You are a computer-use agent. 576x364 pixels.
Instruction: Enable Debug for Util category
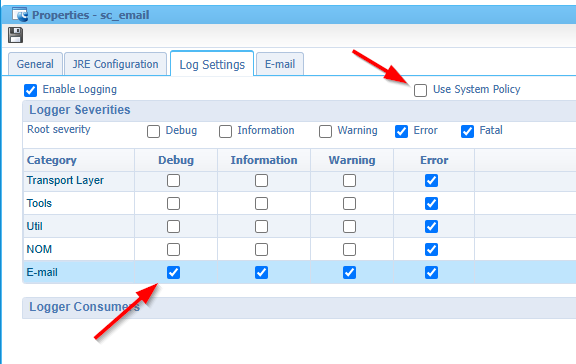click(173, 227)
